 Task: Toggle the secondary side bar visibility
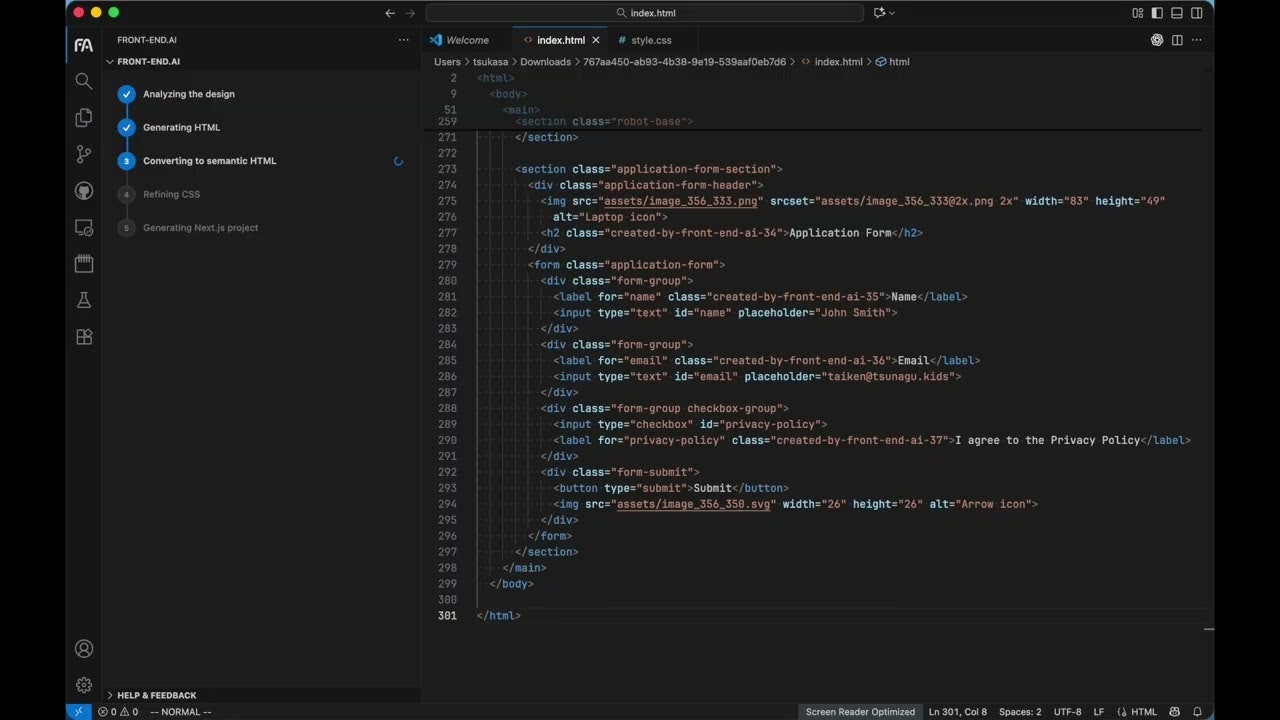tap(1197, 13)
